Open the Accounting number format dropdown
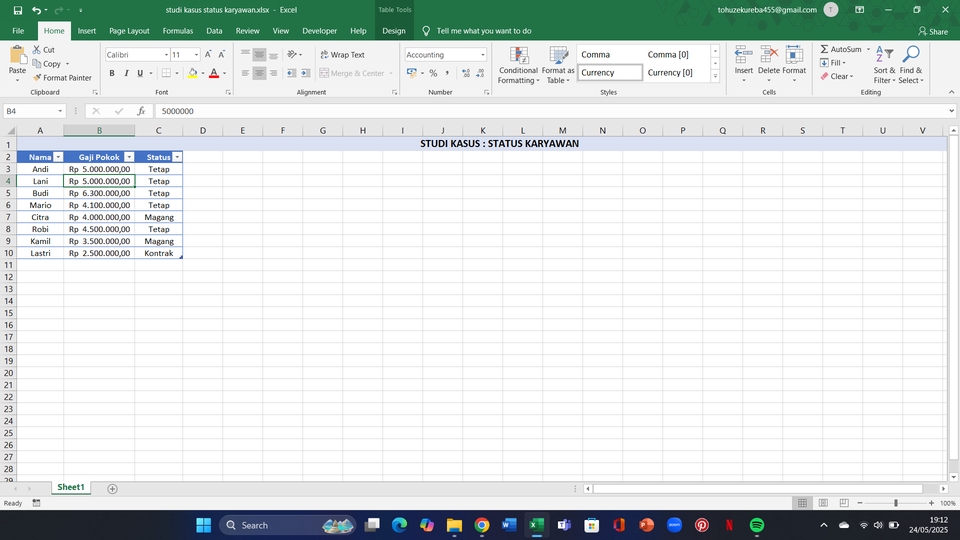960x540 pixels. 482,55
